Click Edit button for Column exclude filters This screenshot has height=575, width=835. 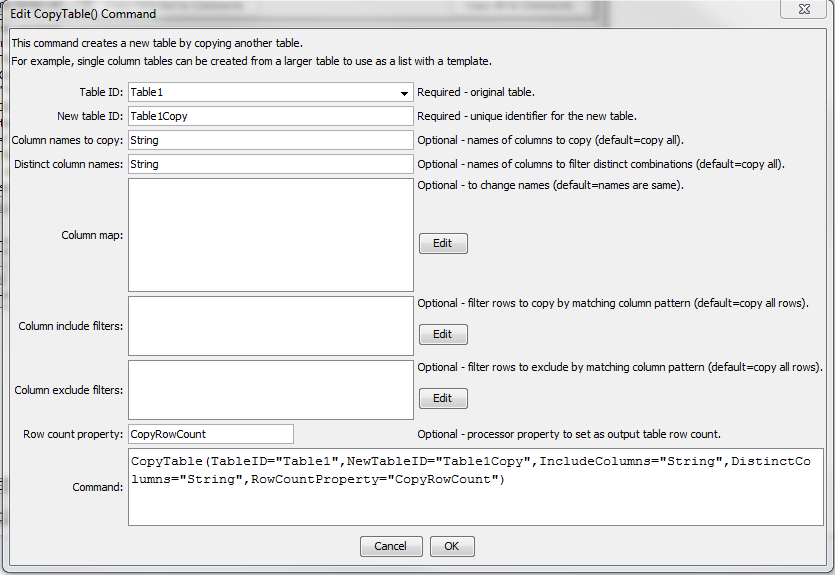pyautogui.click(x=443, y=398)
